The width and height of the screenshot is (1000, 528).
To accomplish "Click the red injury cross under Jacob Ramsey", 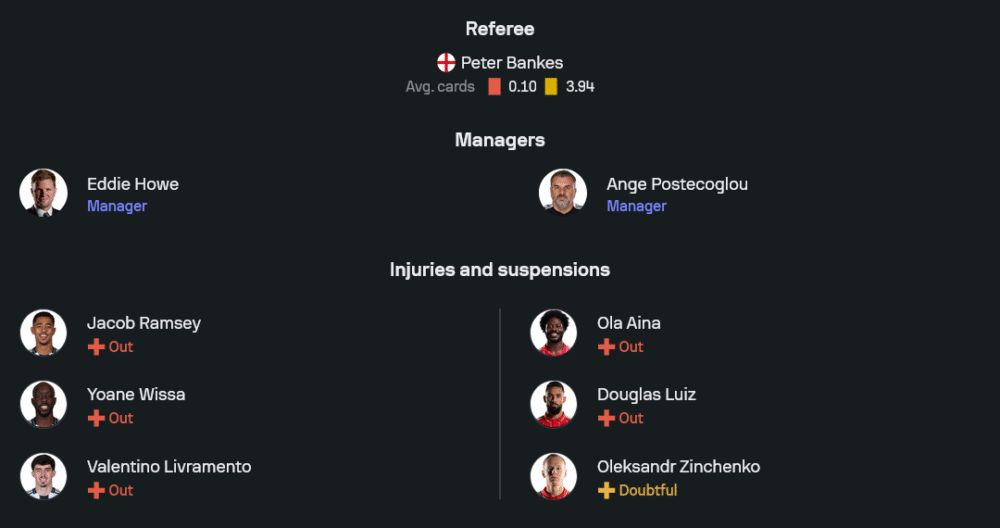I will [96, 347].
